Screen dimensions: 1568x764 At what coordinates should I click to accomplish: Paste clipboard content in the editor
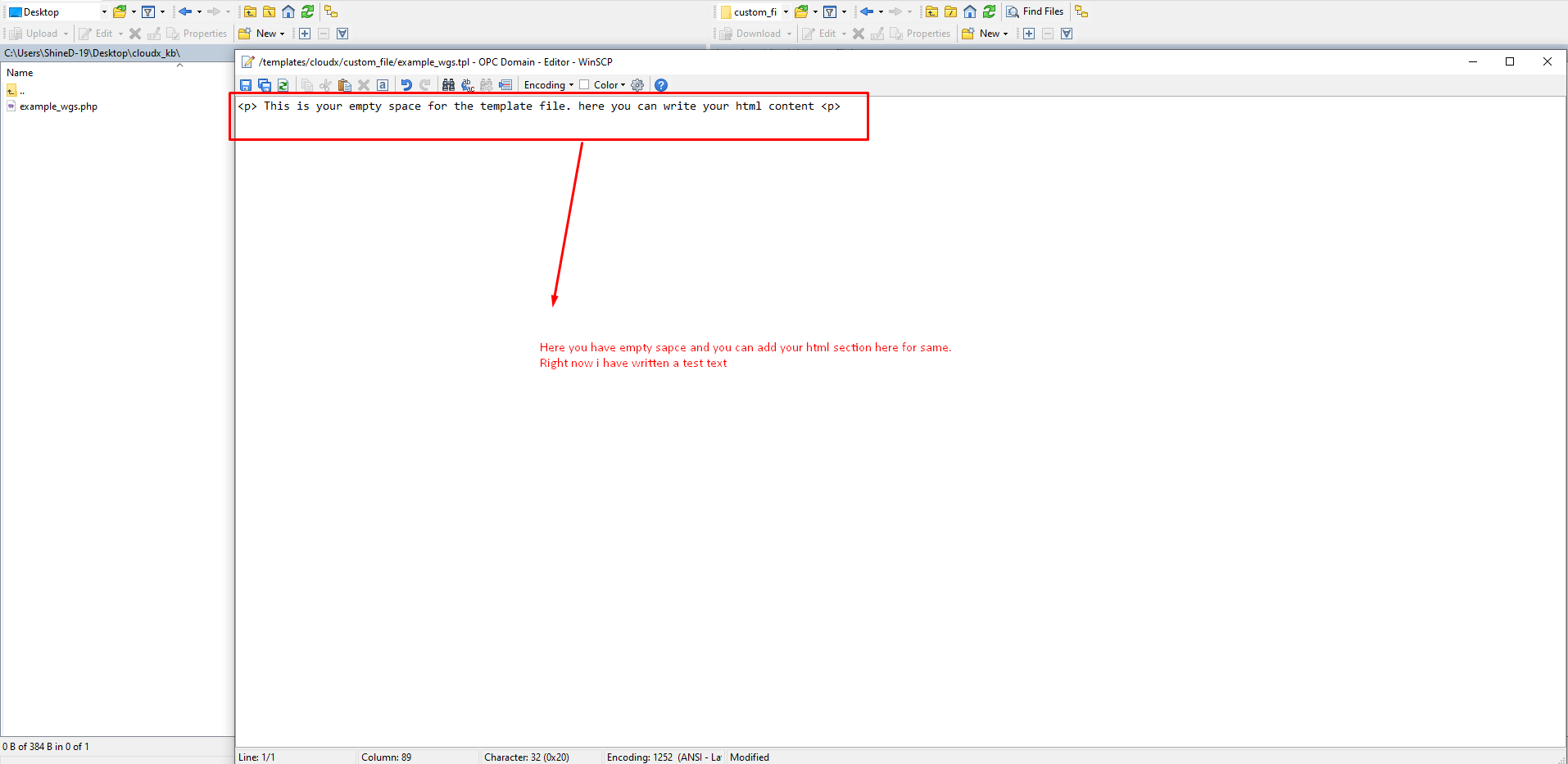[345, 85]
